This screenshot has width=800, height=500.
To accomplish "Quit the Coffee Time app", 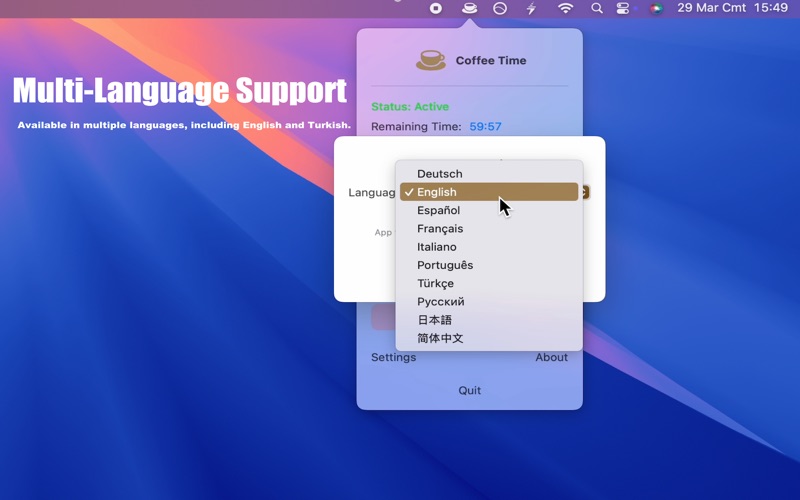I will coord(469,390).
